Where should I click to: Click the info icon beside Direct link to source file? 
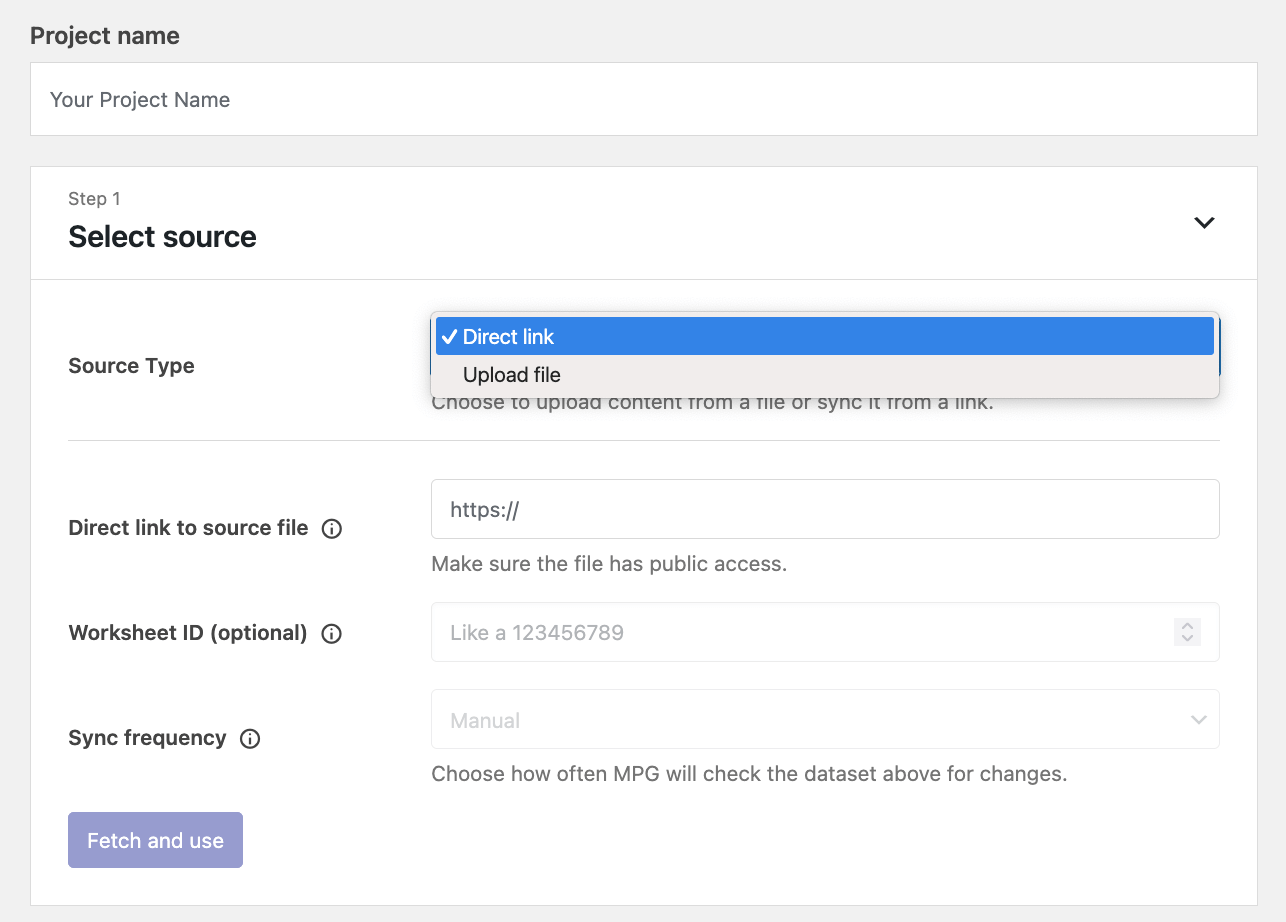coord(332,529)
